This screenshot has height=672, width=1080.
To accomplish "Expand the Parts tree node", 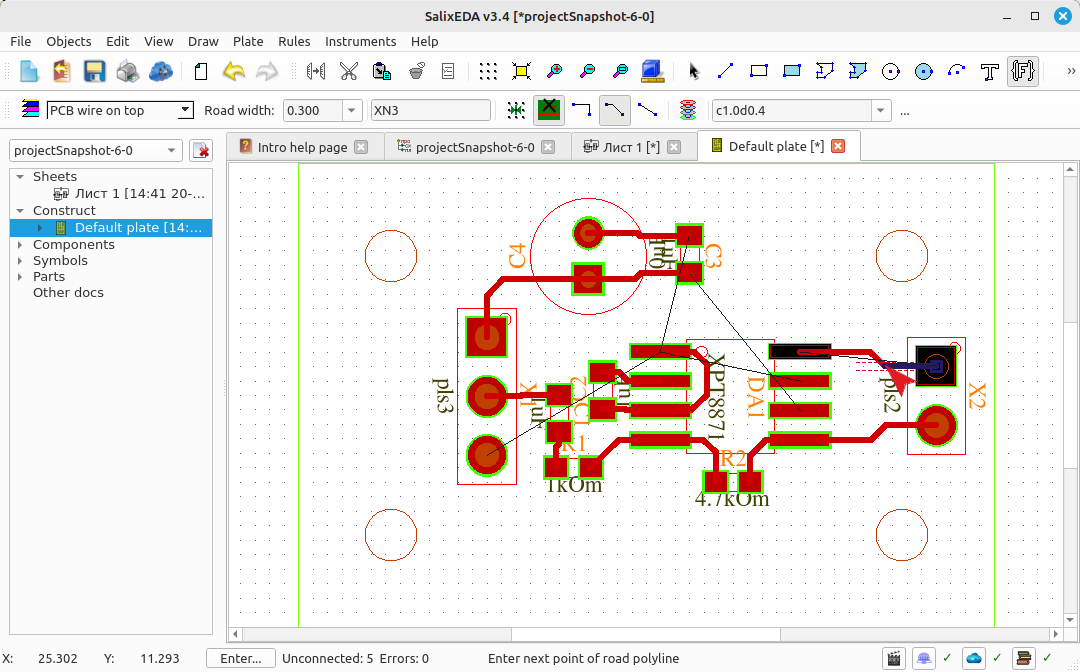I will [x=20, y=277].
